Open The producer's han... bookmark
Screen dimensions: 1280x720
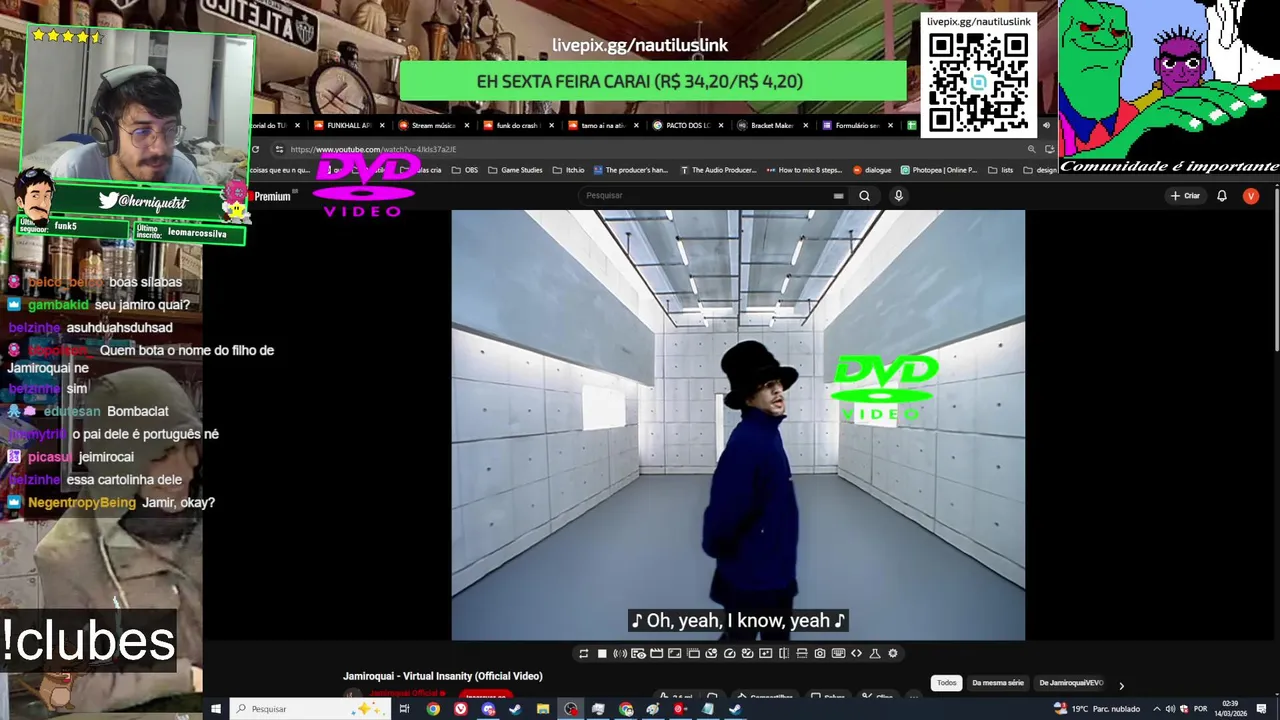pos(631,170)
